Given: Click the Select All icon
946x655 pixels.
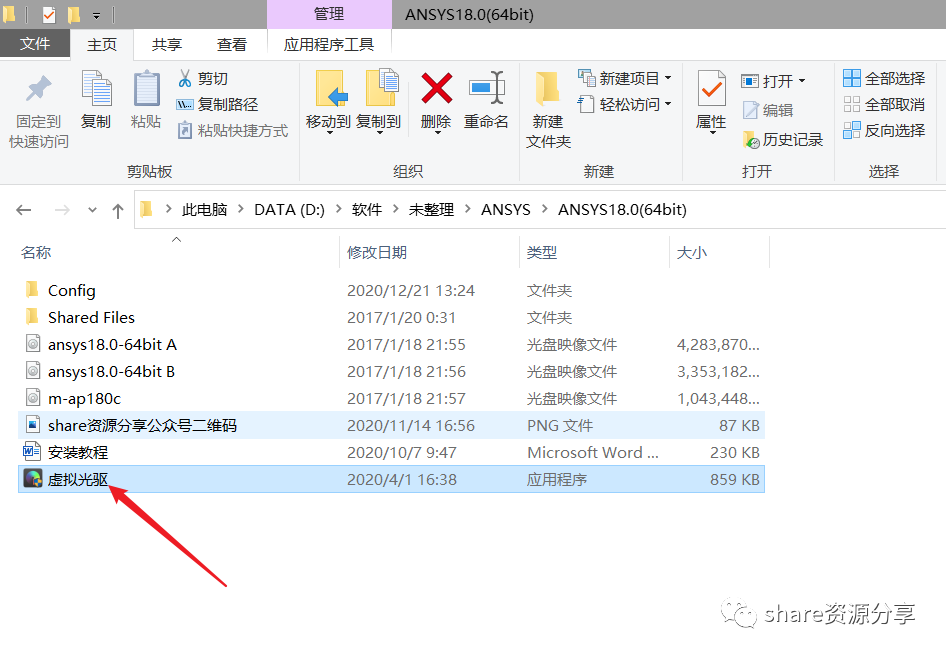Looking at the screenshot, I should coord(852,78).
